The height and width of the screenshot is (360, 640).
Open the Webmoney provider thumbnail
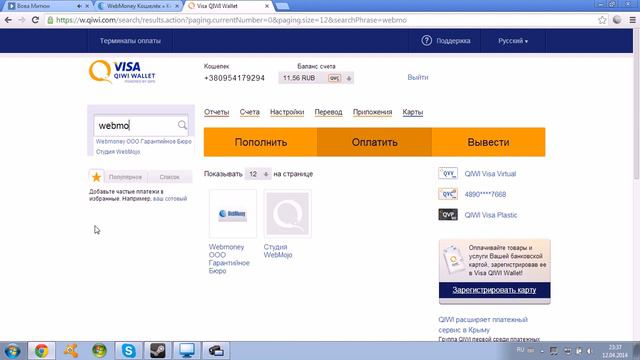click(233, 213)
